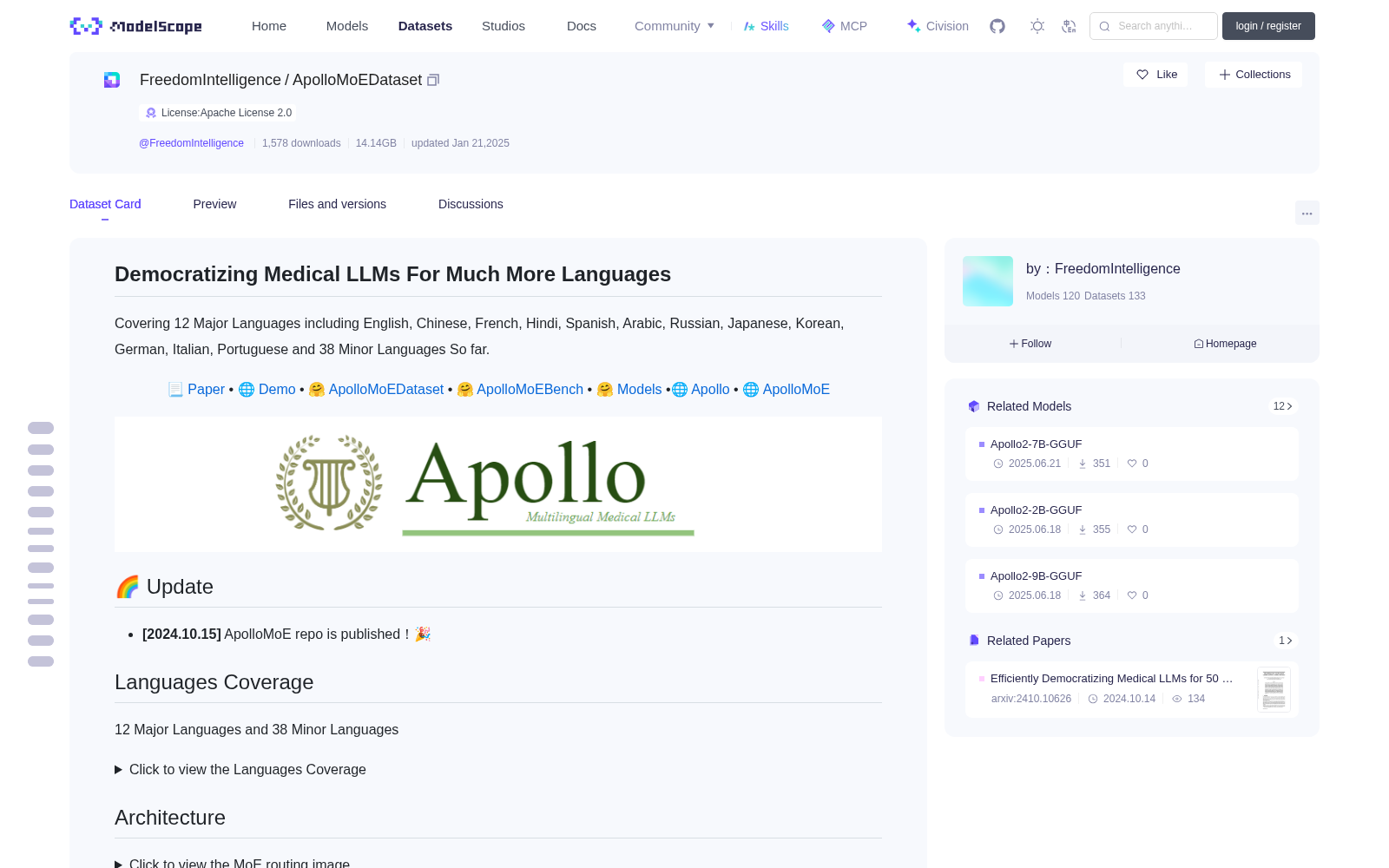The width and height of the screenshot is (1389, 868).
Task: Open the Apollo link in card
Action: (x=710, y=390)
